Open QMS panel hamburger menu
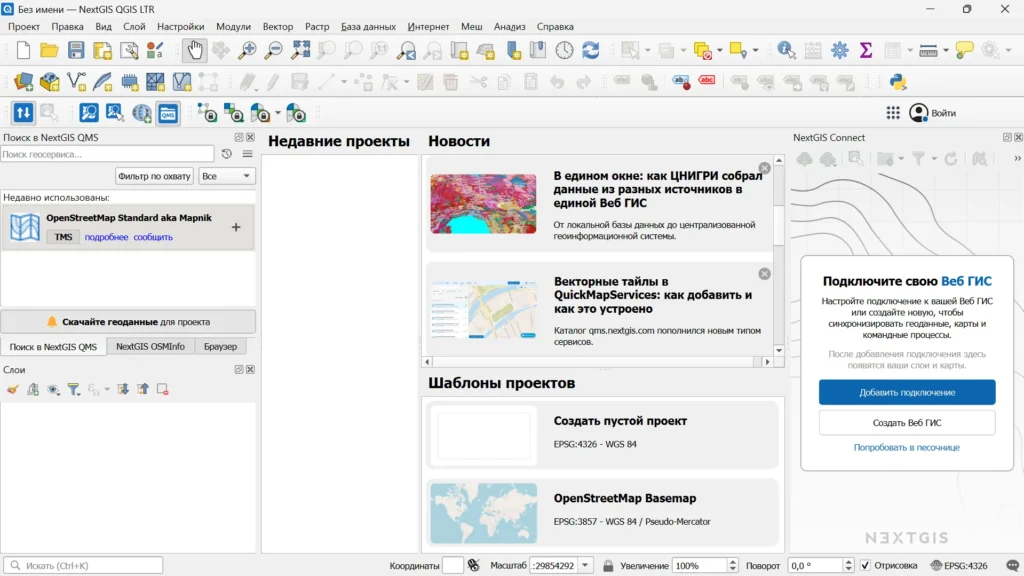Viewport: 1024px width, 576px height. point(248,154)
